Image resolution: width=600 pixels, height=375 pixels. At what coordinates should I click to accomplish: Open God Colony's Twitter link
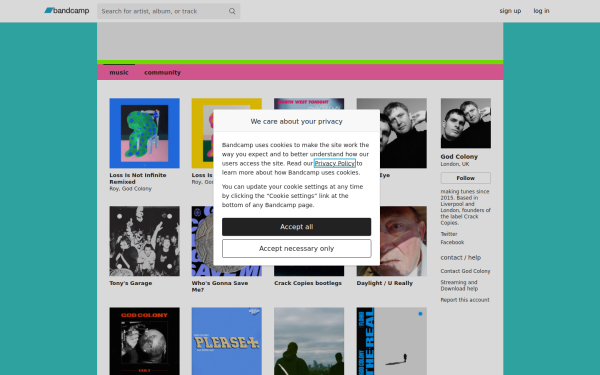point(449,234)
